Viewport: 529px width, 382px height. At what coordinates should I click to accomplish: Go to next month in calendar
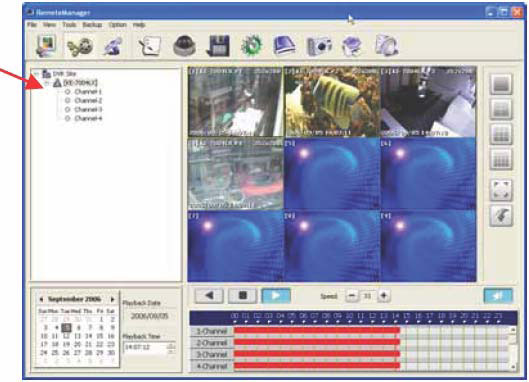(112, 299)
